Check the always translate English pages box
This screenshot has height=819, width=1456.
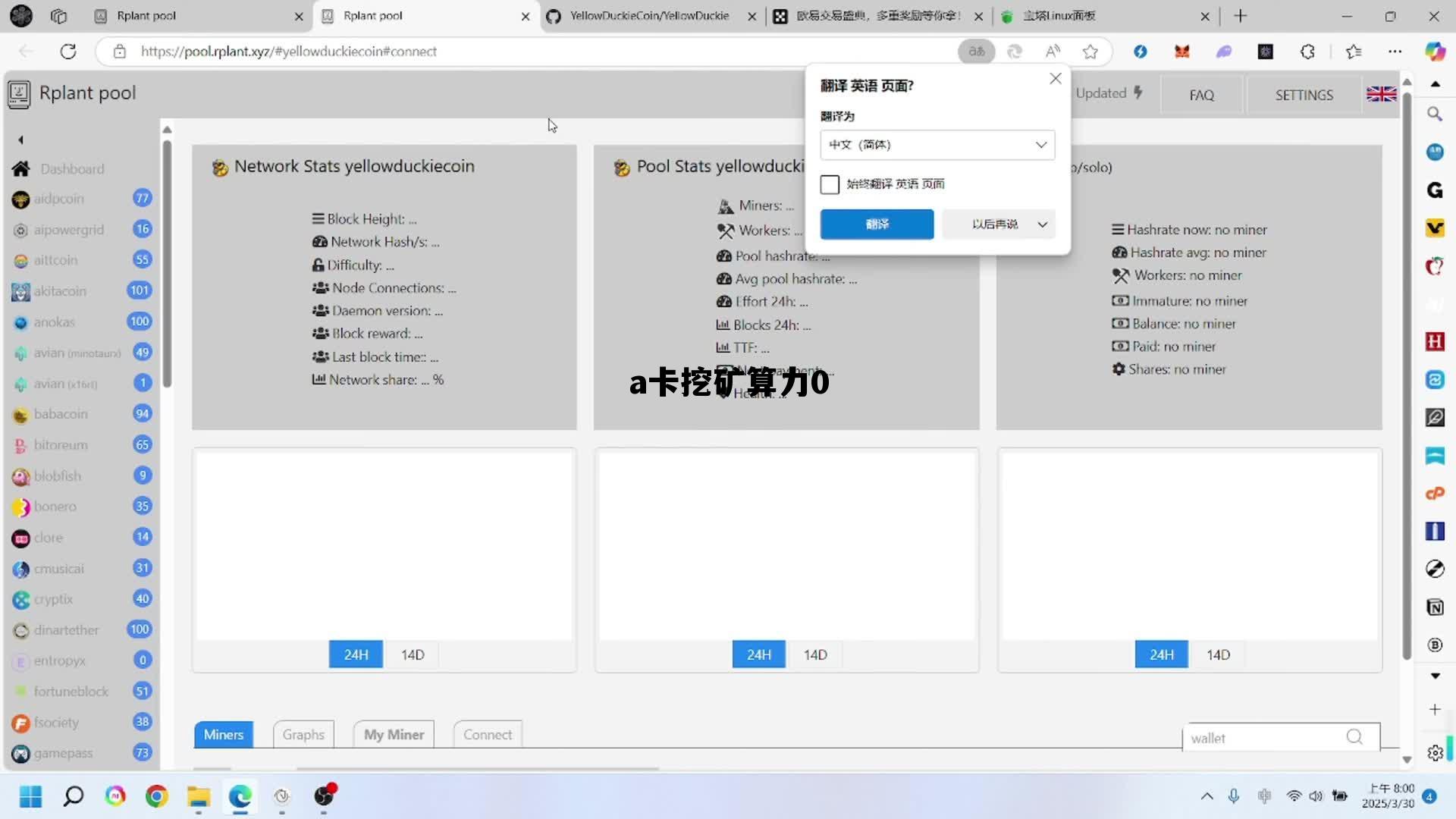830,184
